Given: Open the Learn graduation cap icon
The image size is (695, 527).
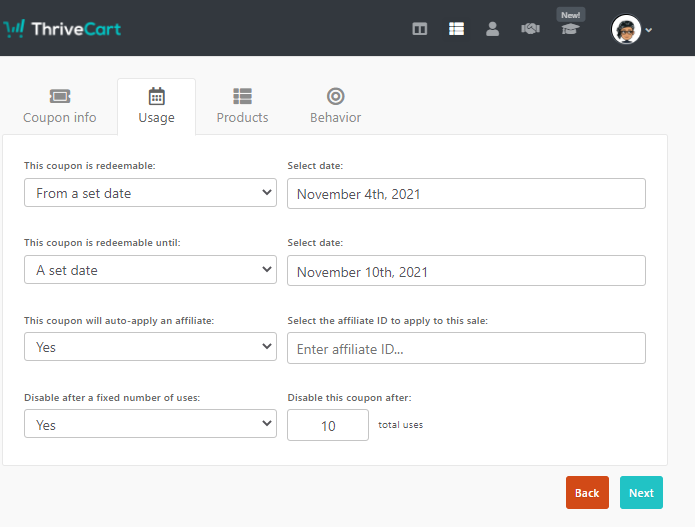Looking at the screenshot, I should tap(570, 30).
